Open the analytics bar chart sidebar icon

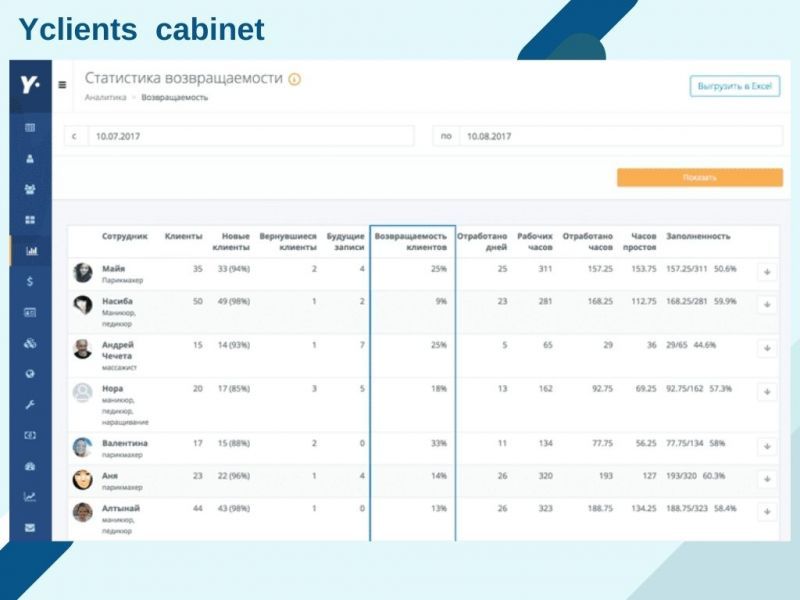tap(30, 251)
